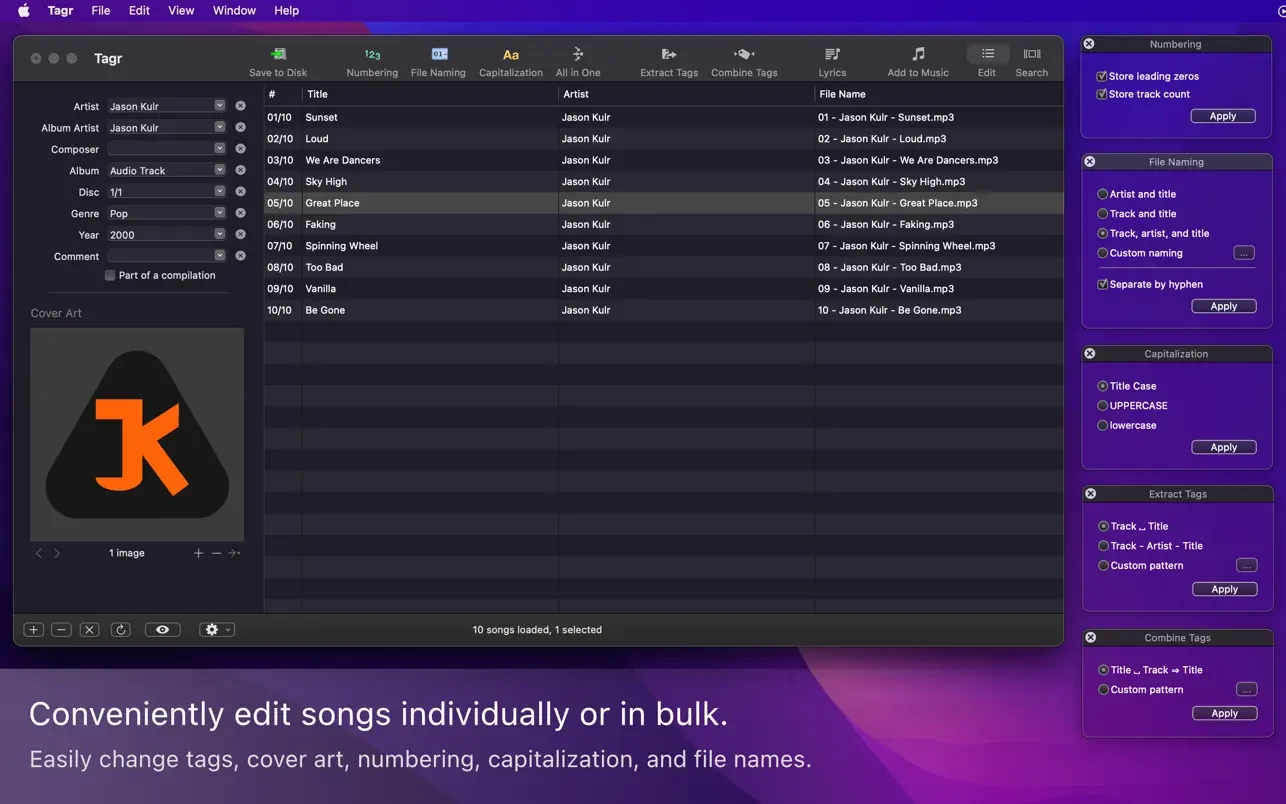Screen dimensions: 1286x804
Task: Switch to Search mode in the toolbar
Action: (1031, 58)
